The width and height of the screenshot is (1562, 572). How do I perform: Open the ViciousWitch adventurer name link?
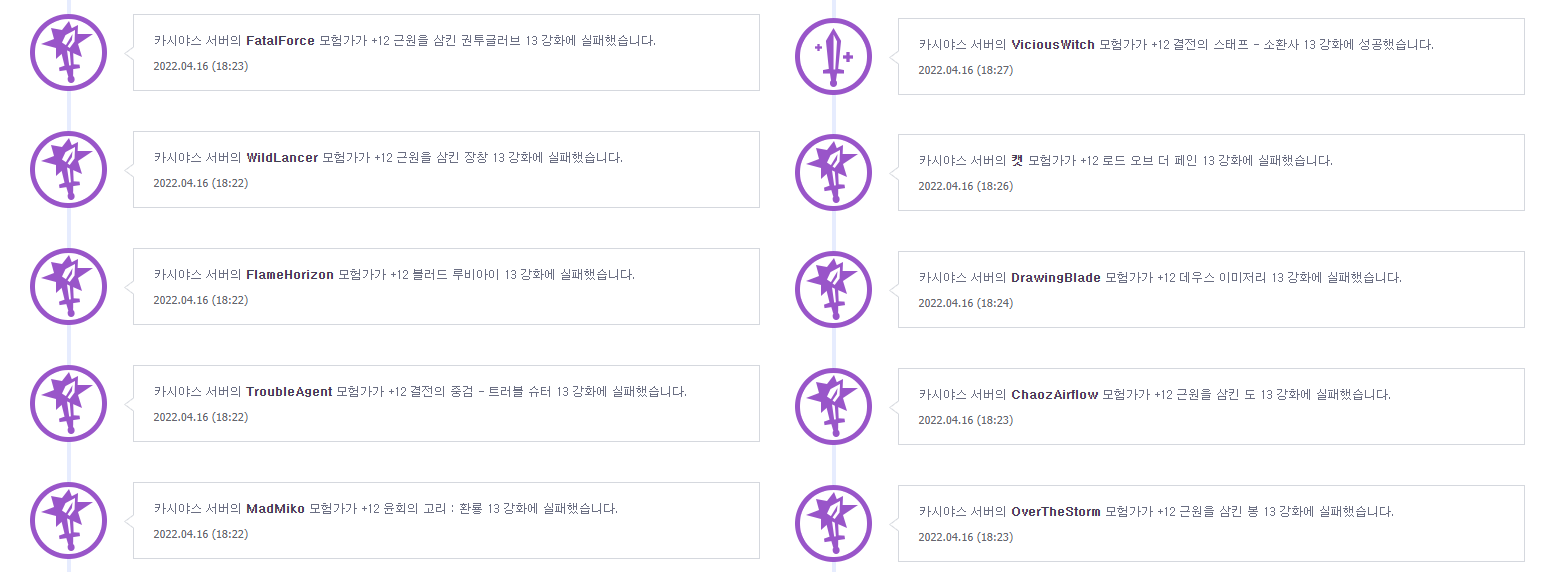1053,44
